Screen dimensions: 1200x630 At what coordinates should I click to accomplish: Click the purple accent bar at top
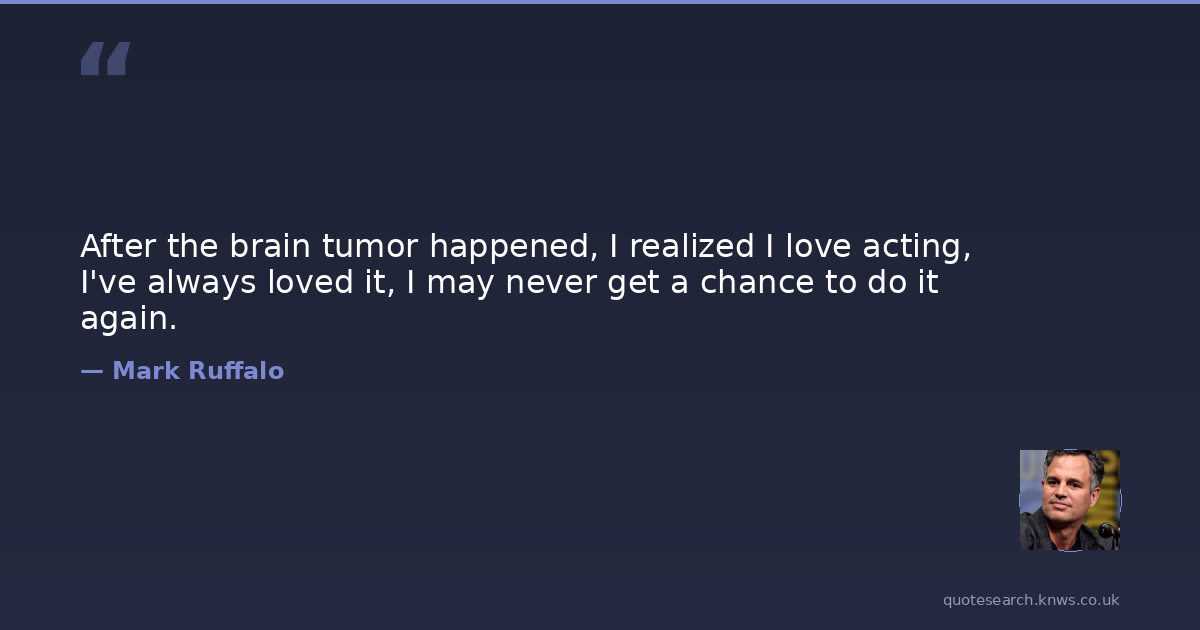click(600, 2)
